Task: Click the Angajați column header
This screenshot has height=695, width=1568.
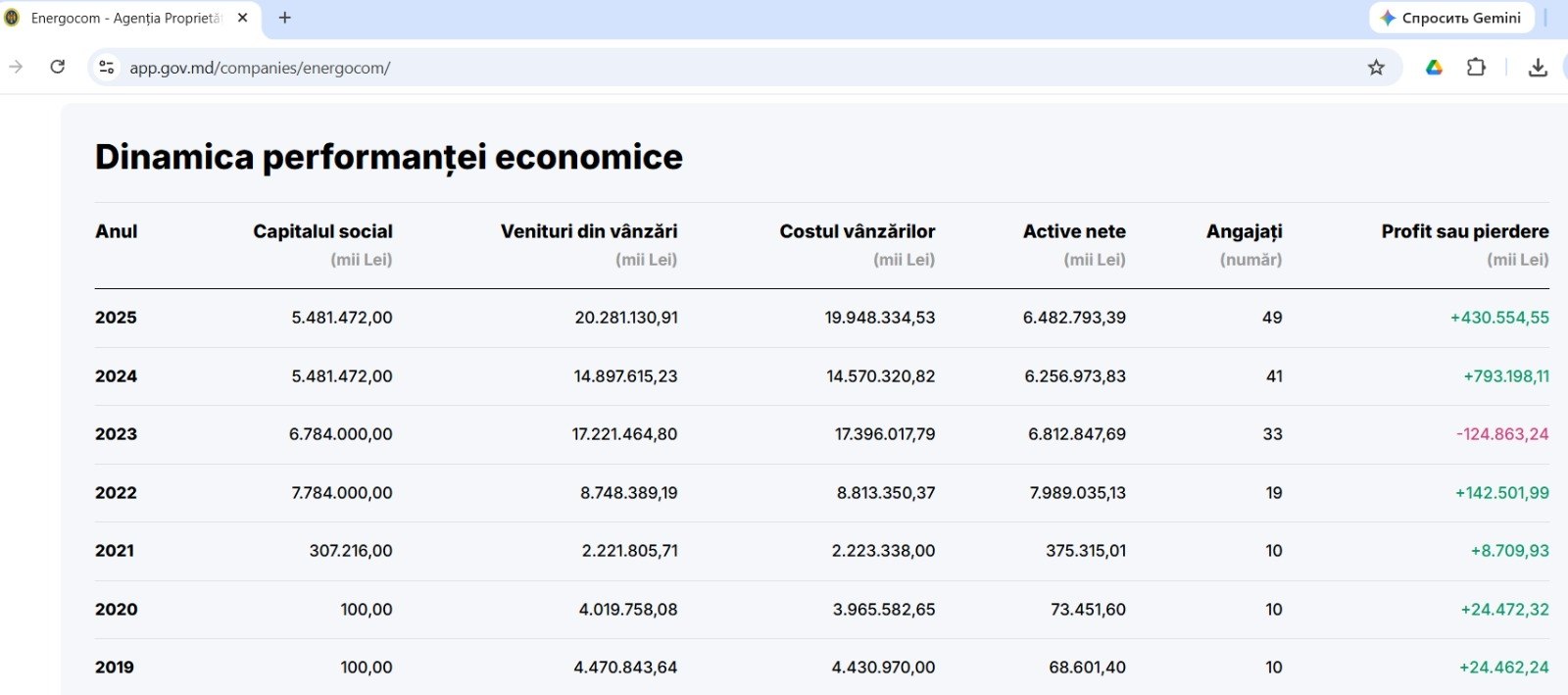Action: click(x=1244, y=232)
